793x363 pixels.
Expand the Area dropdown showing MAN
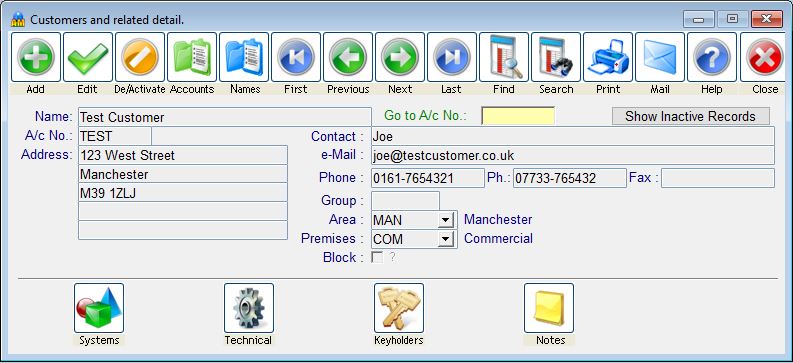click(445, 220)
